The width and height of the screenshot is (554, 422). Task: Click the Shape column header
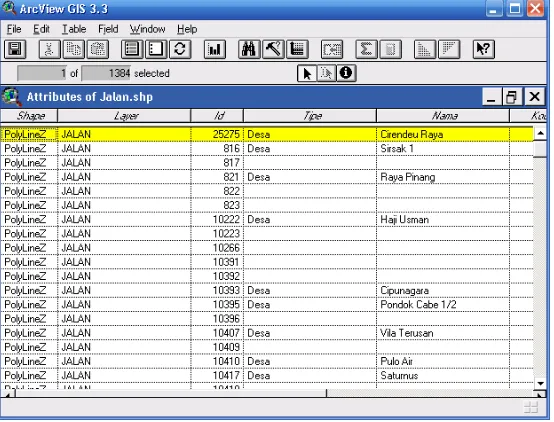click(29, 116)
